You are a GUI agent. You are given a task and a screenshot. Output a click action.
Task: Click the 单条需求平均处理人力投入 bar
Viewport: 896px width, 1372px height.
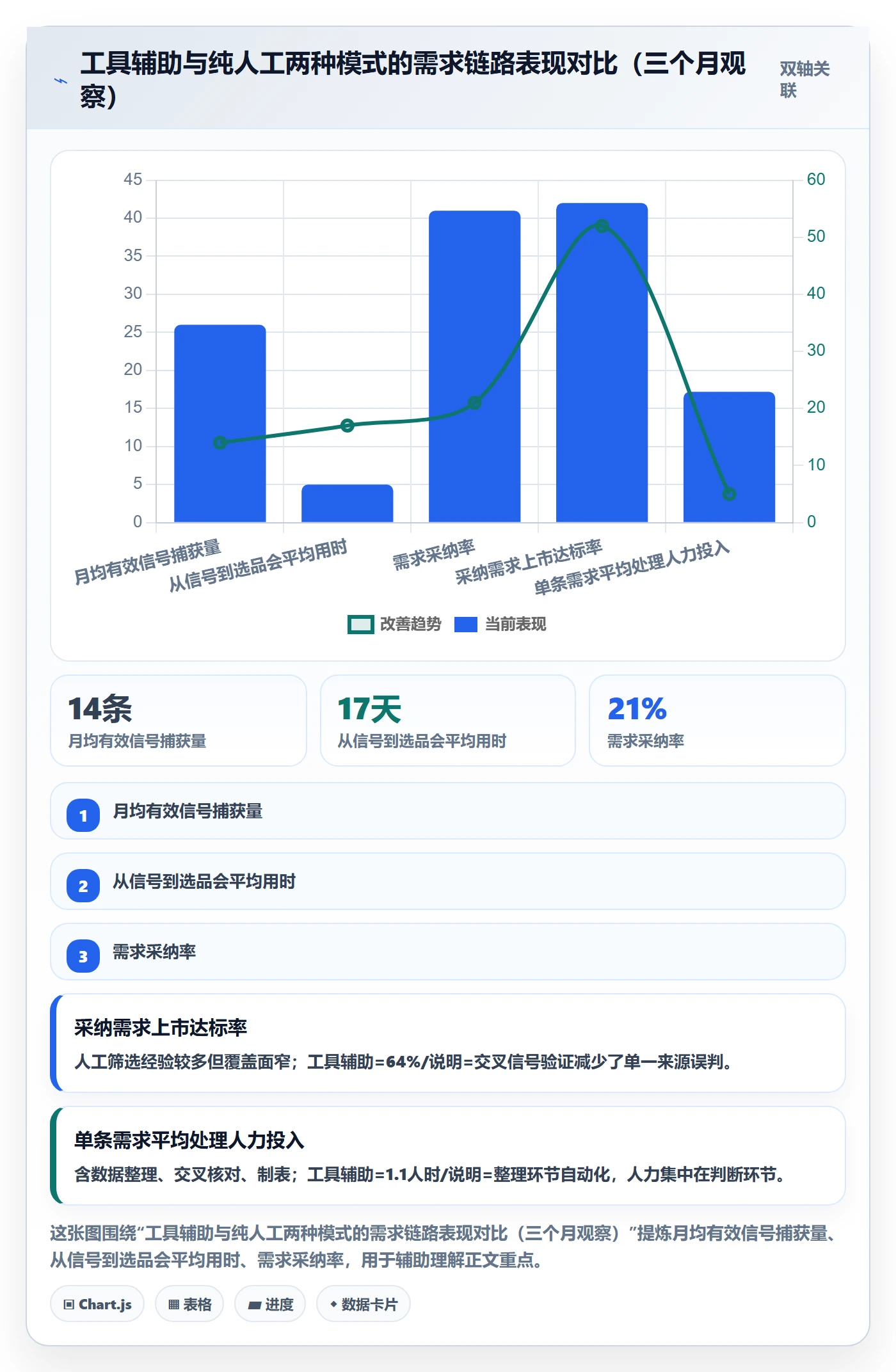pyautogui.click(x=729, y=458)
